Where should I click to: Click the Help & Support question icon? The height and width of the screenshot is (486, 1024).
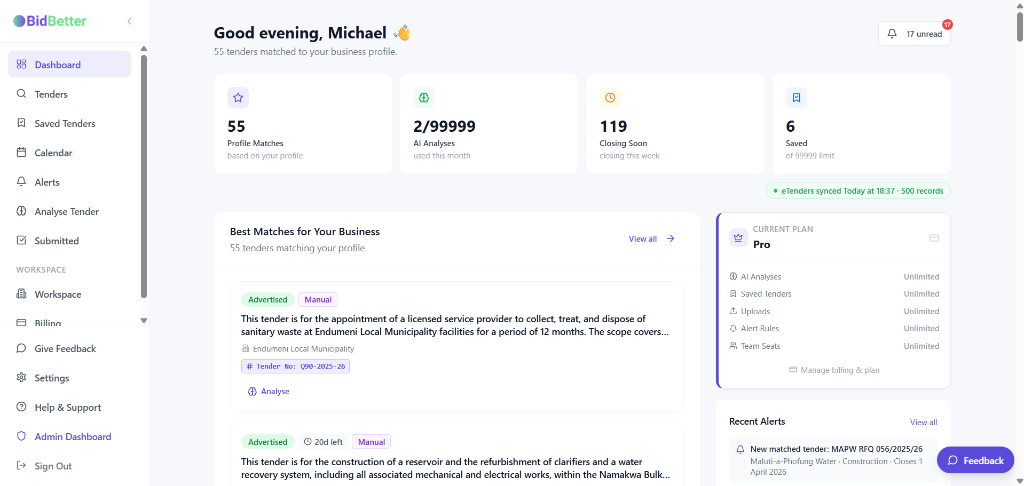[x=21, y=407]
